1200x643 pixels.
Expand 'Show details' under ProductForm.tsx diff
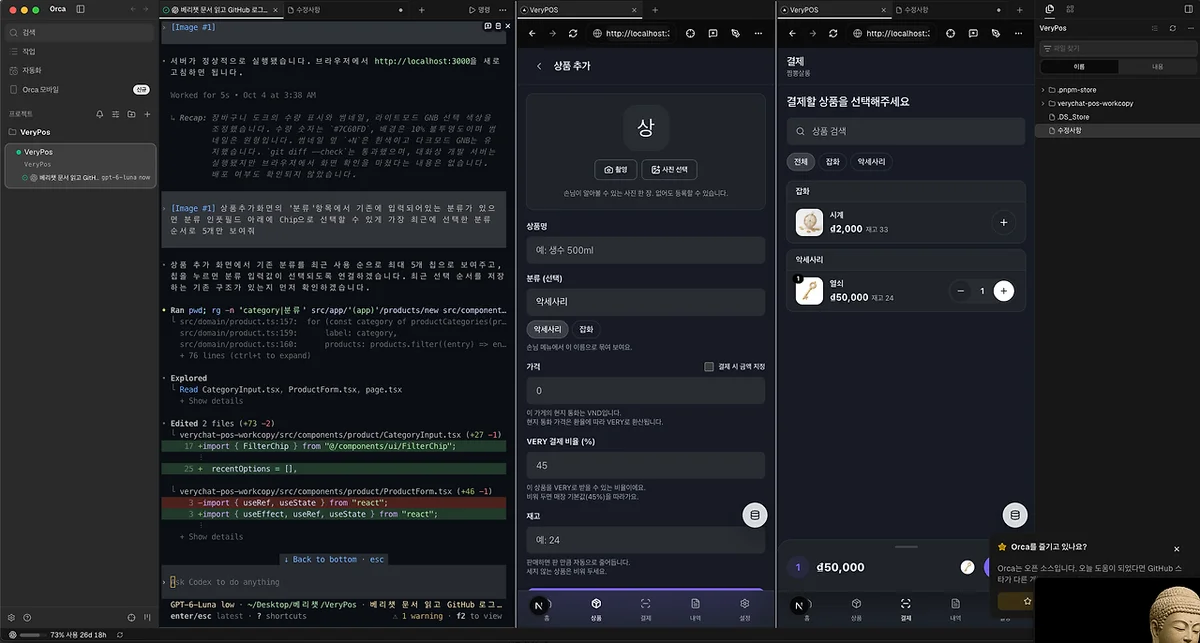tap(211, 537)
